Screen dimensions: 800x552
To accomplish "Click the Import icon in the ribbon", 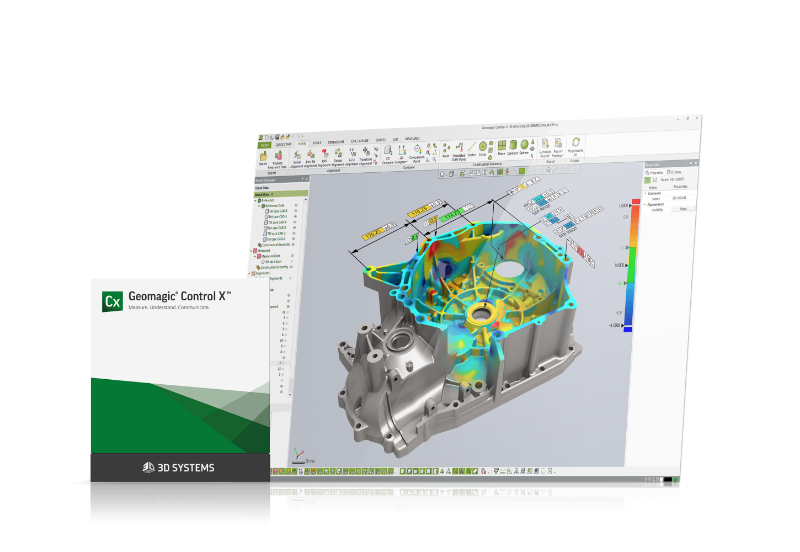I will pos(263,159).
